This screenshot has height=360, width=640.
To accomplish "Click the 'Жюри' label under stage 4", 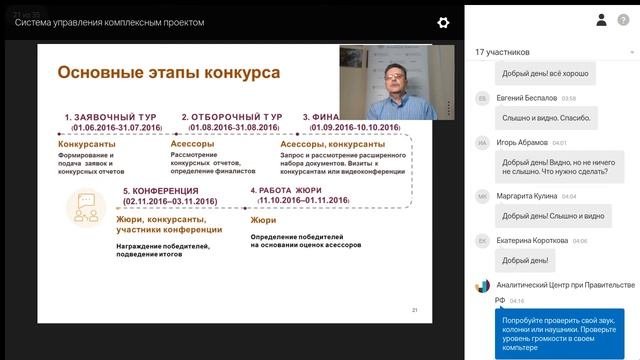I will point(263,220).
